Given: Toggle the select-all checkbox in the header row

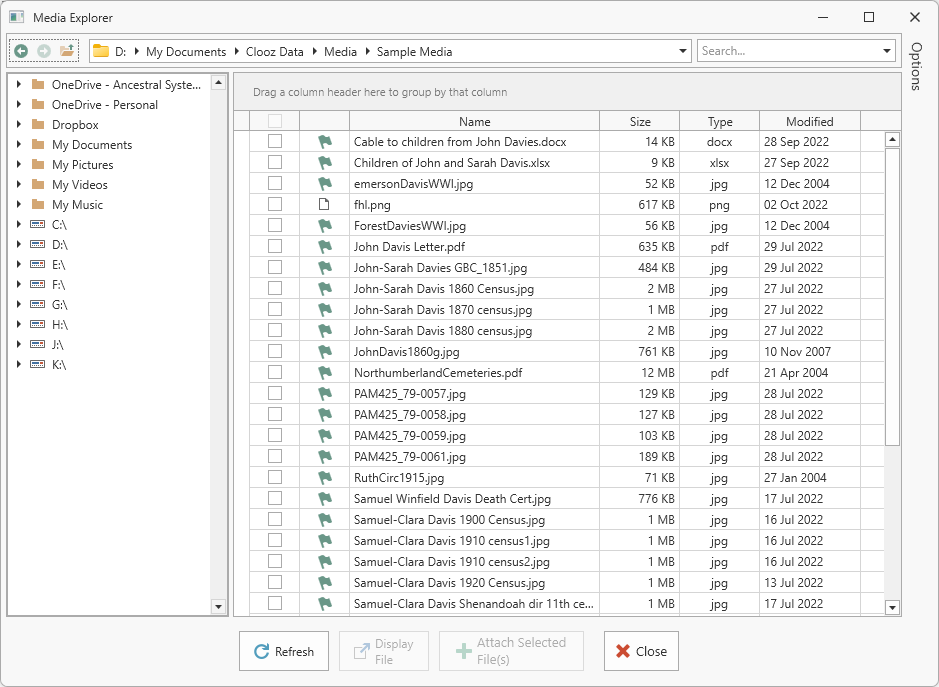Looking at the screenshot, I should (275, 122).
